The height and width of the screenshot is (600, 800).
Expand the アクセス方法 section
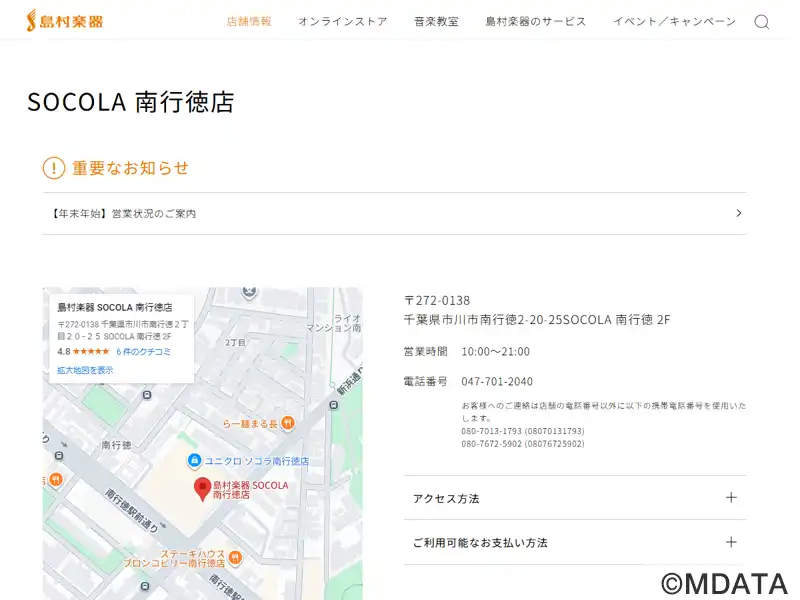point(575,498)
